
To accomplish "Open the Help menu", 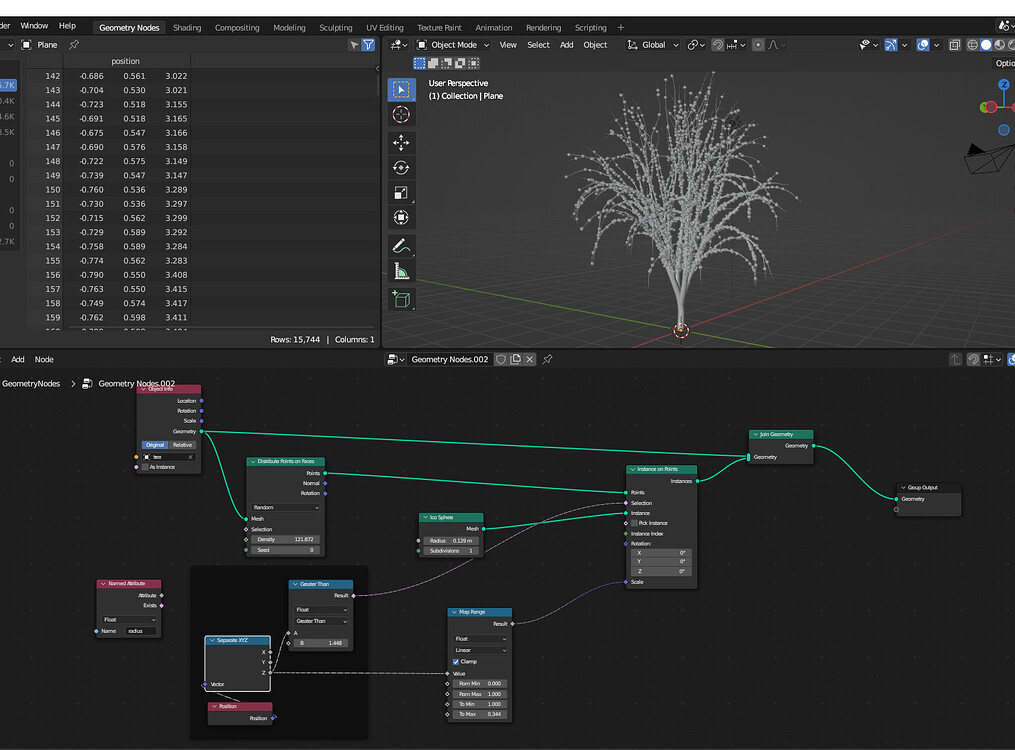I will tap(67, 25).
